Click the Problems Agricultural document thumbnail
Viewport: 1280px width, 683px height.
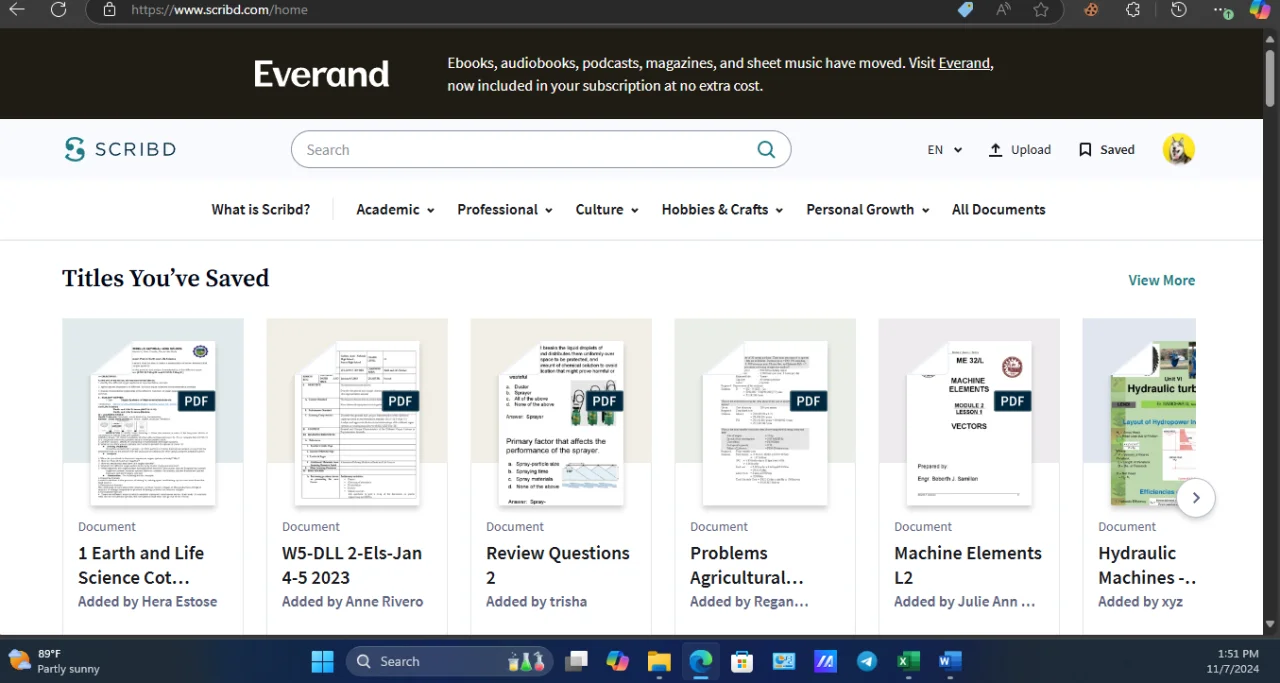pyautogui.click(x=765, y=422)
